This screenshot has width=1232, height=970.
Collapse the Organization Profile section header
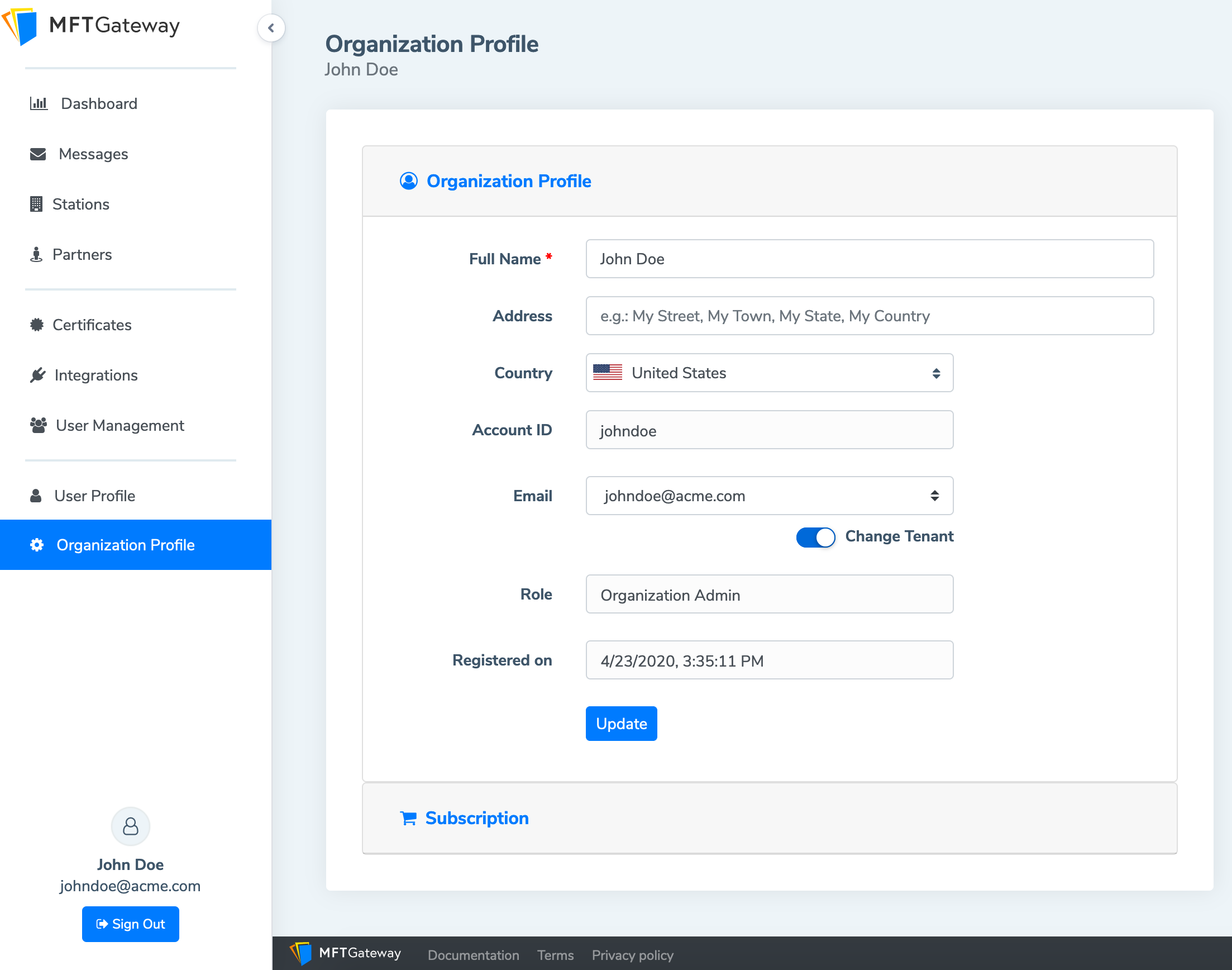coord(770,181)
